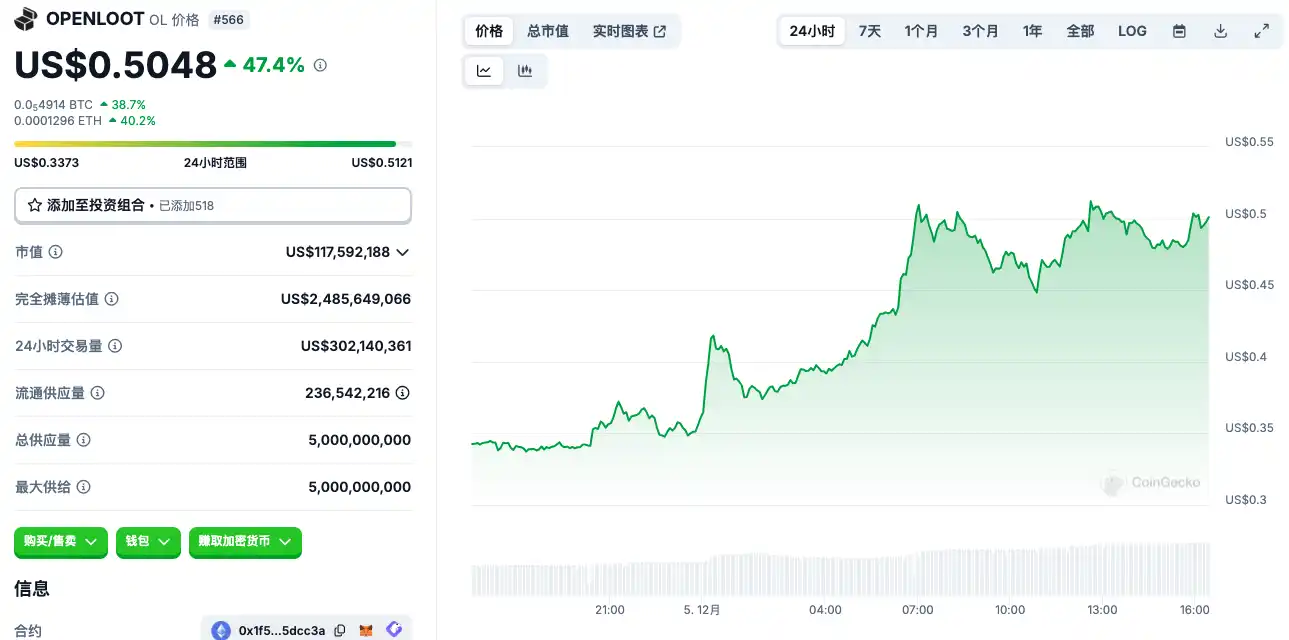
Task: Open the 赚取加密货币 dropdown
Action: (245, 541)
